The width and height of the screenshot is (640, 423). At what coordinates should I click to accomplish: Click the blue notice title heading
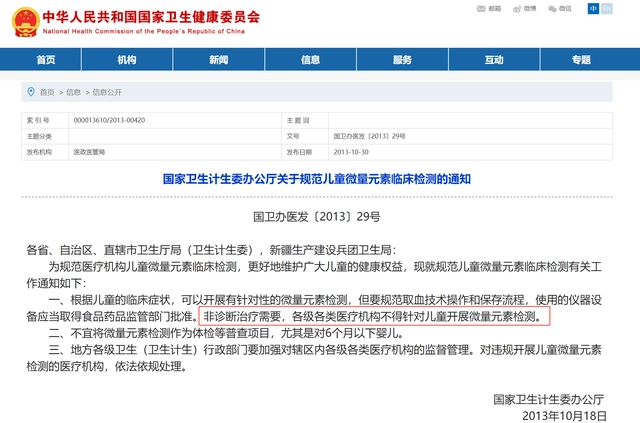click(x=316, y=180)
